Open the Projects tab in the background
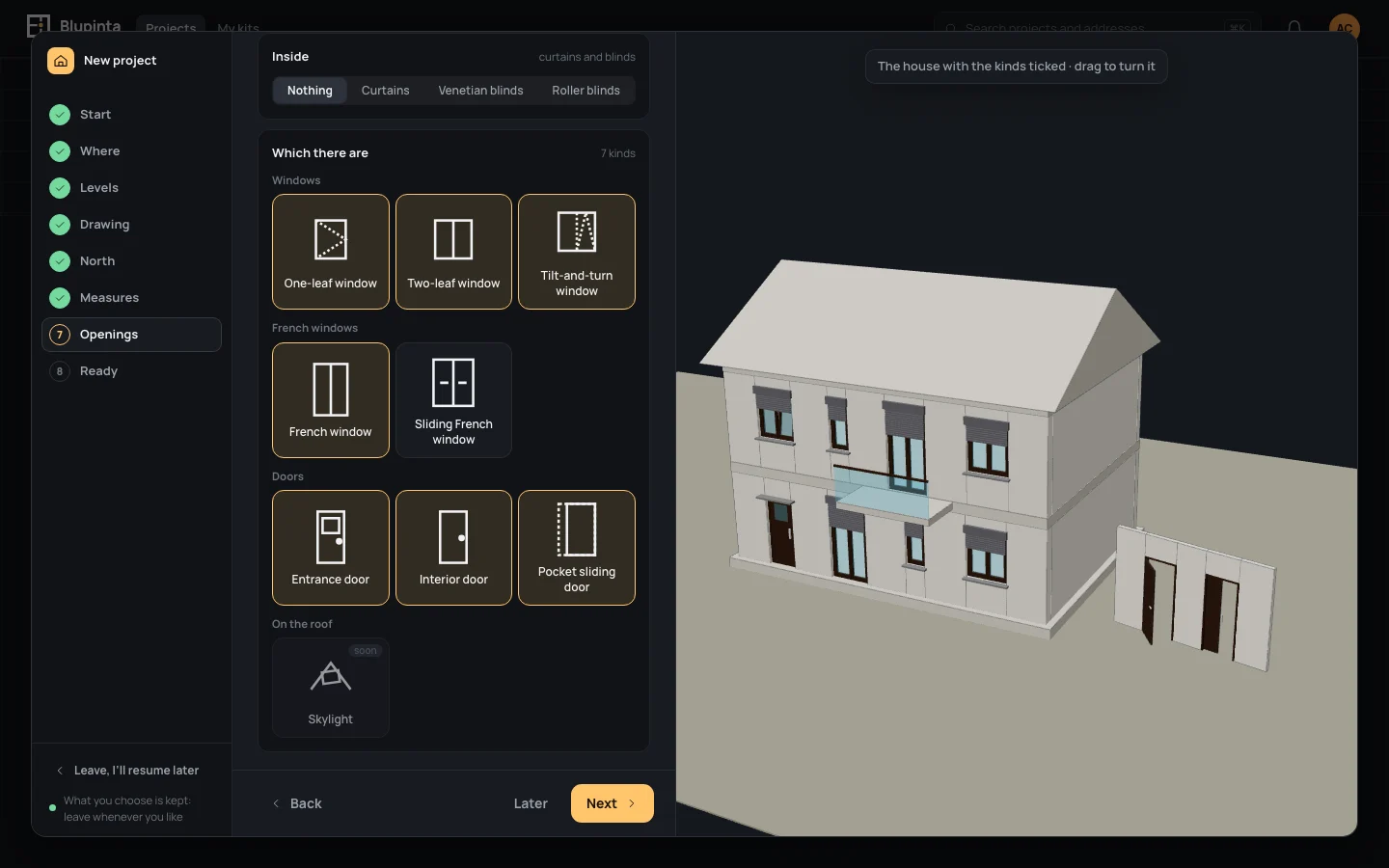The width and height of the screenshot is (1389, 868). click(x=171, y=28)
